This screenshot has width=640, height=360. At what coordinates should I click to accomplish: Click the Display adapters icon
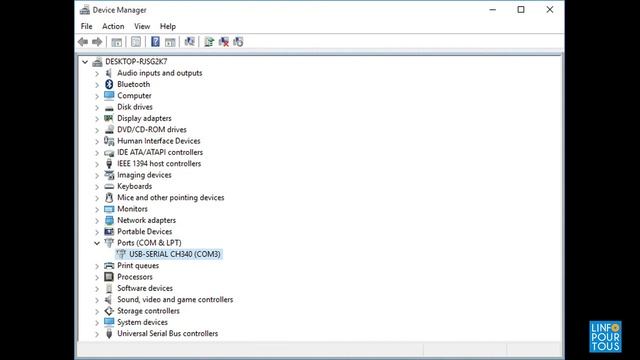coord(109,118)
